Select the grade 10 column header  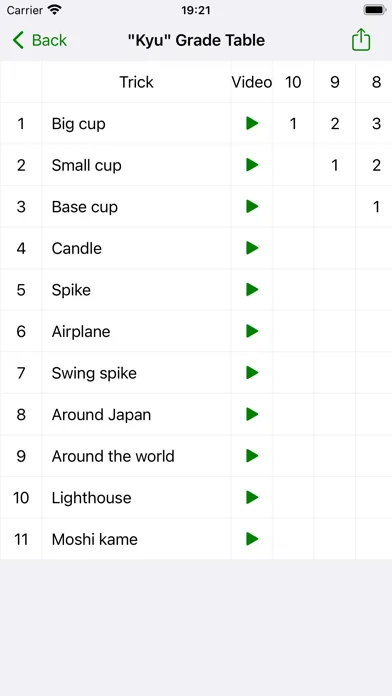click(293, 82)
